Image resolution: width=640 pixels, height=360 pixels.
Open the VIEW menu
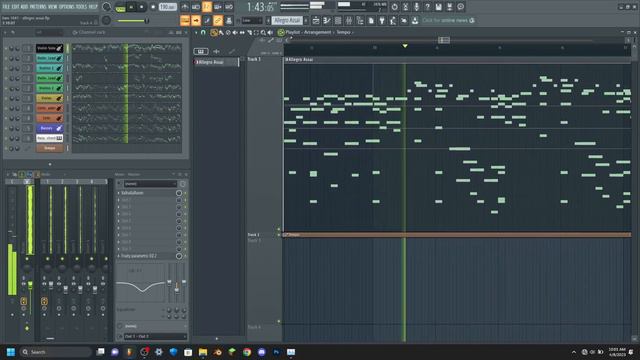(53, 7)
